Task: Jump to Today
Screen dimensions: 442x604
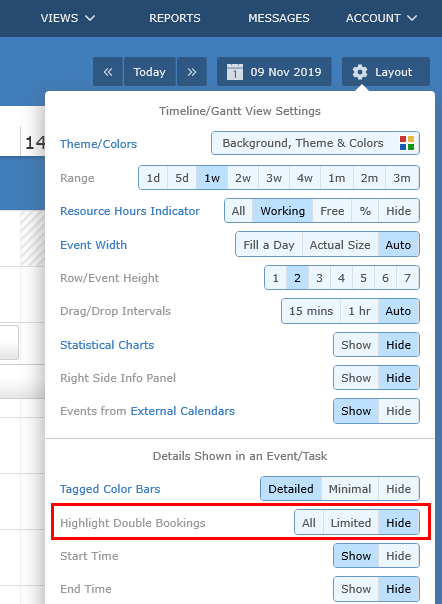Action: coord(150,72)
